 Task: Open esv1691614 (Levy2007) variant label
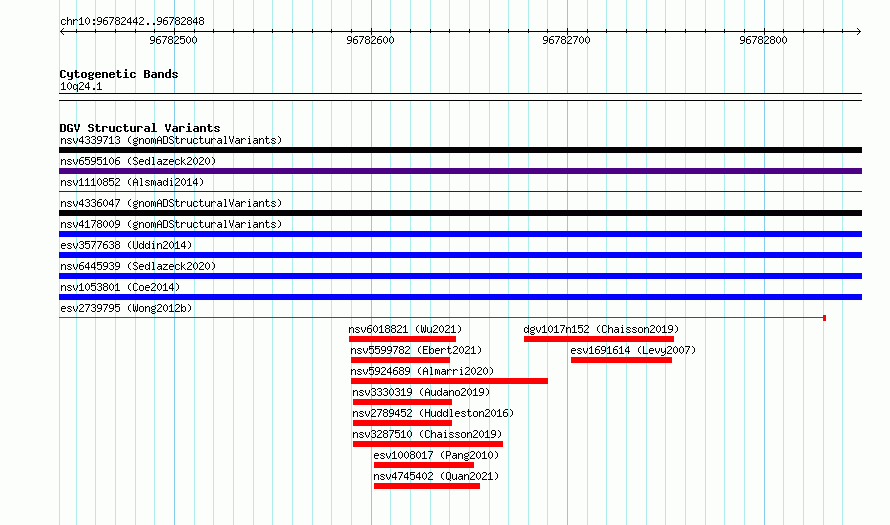(633, 350)
